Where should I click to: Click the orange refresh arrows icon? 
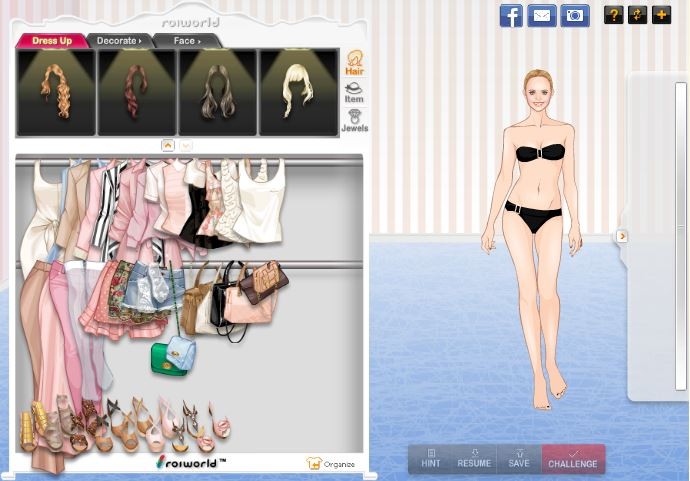(637, 15)
